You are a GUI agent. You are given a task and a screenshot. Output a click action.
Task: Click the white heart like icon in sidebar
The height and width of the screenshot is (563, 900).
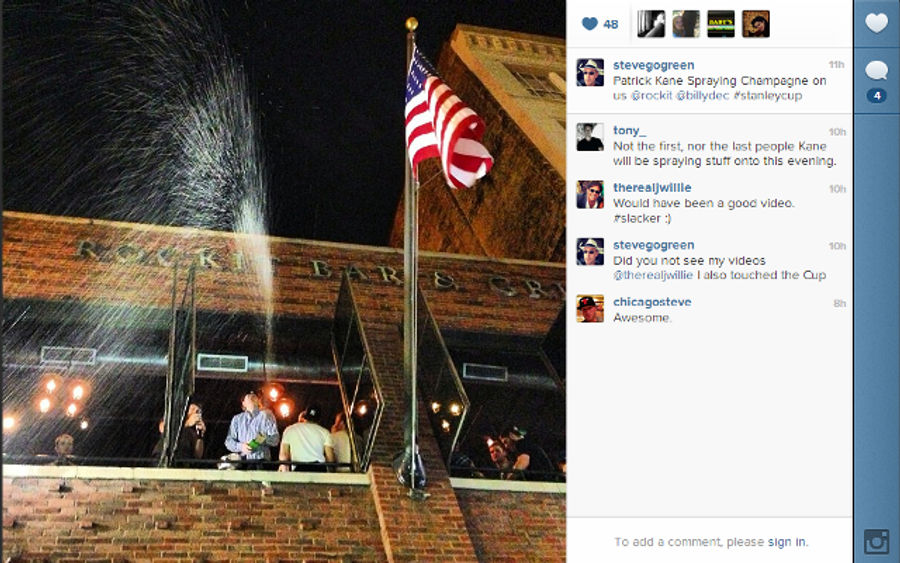coord(876,23)
